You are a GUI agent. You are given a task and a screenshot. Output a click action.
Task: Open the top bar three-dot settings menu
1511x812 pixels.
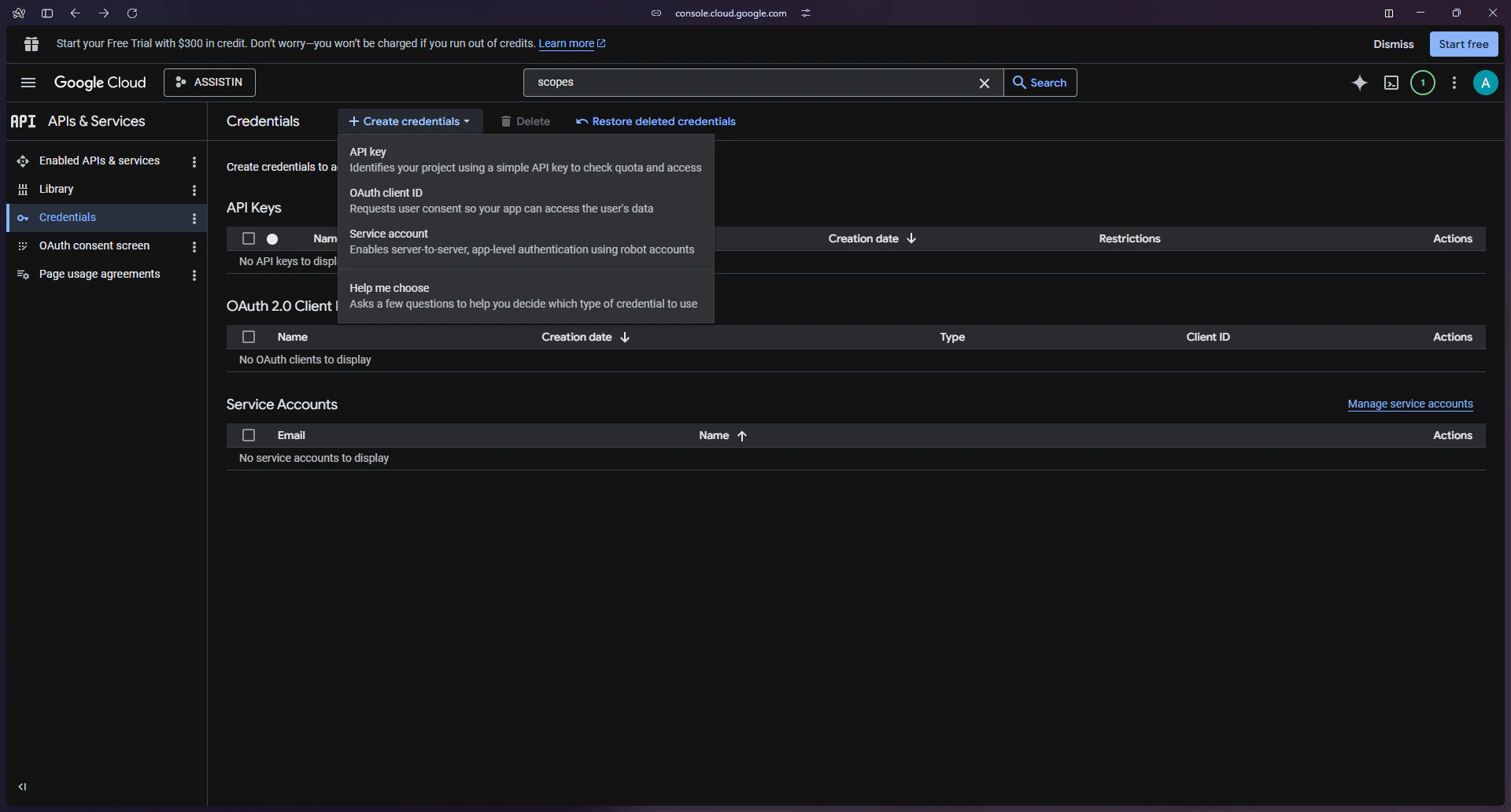tap(1454, 83)
